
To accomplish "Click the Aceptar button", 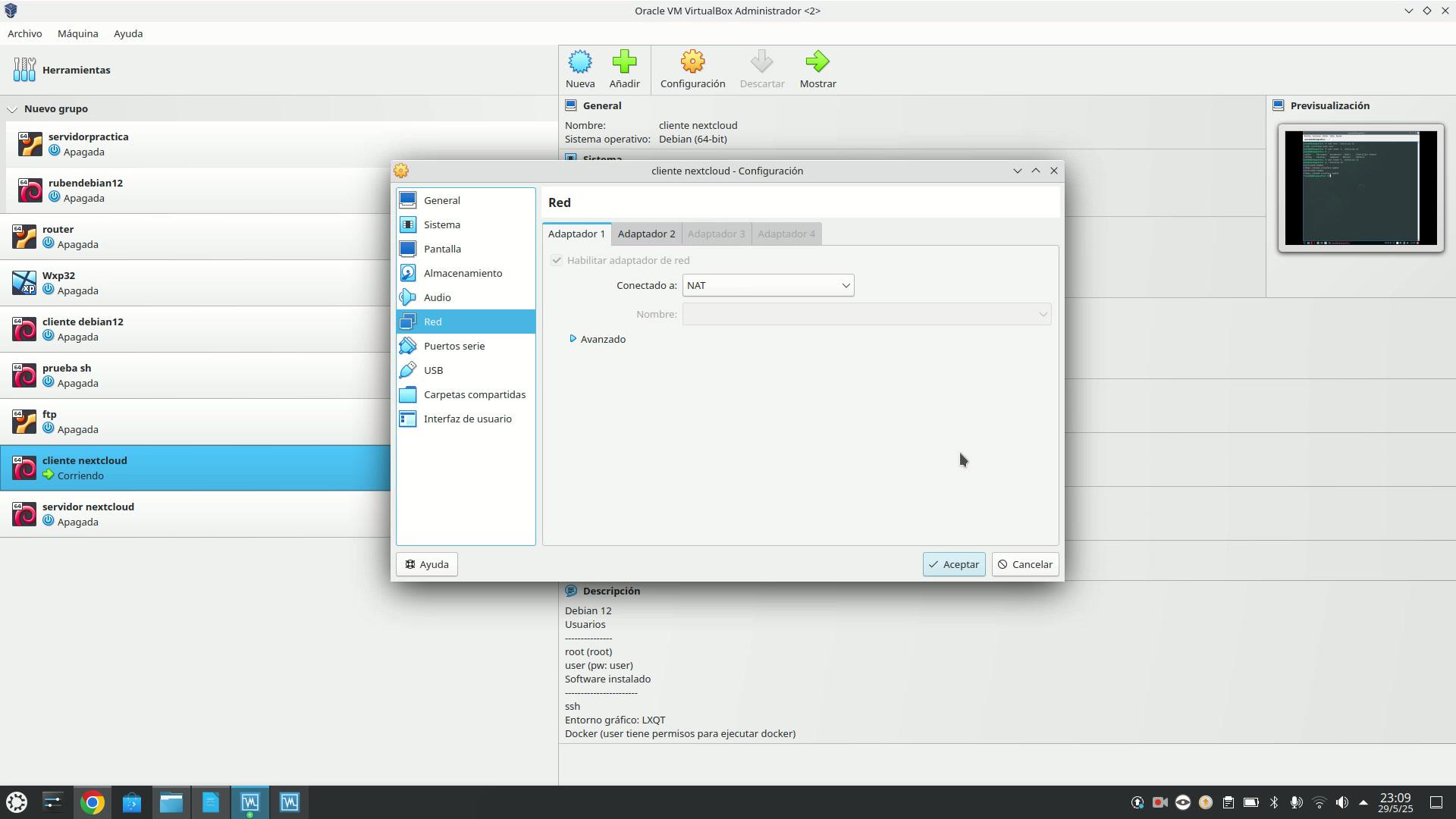I will point(953,564).
